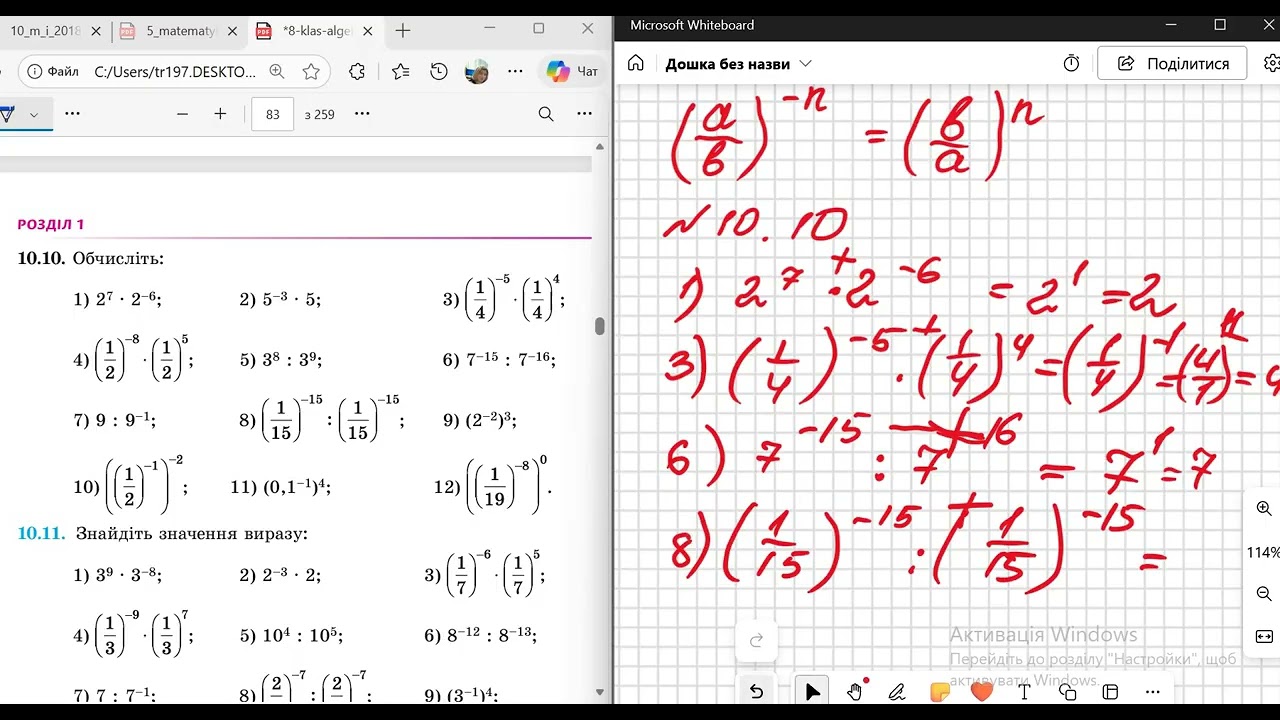Click exercise number 10.10 in the PDF
Image resolution: width=1280 pixels, height=720 pixels.
[41, 259]
